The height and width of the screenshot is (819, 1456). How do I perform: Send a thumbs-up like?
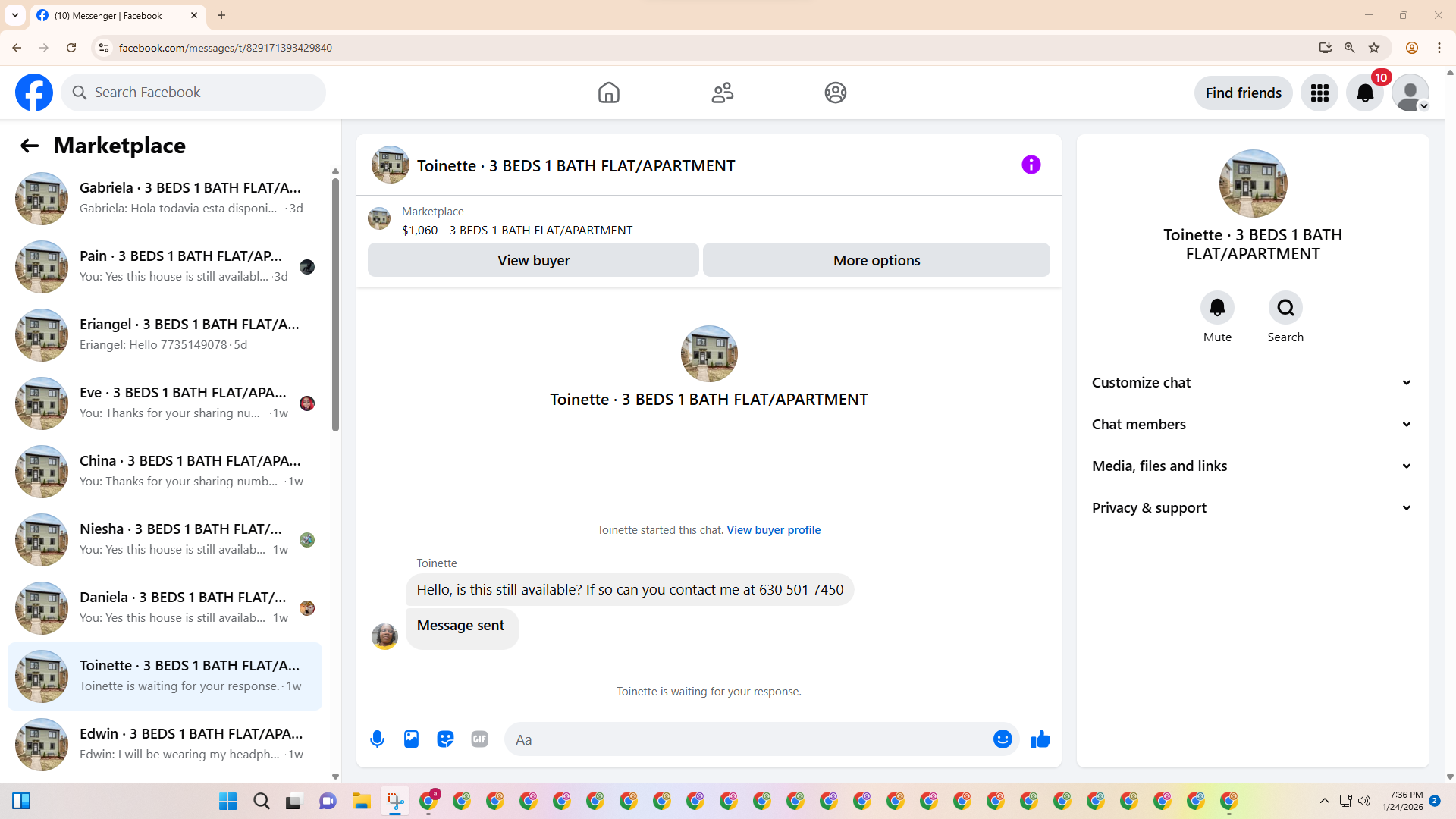tap(1040, 739)
